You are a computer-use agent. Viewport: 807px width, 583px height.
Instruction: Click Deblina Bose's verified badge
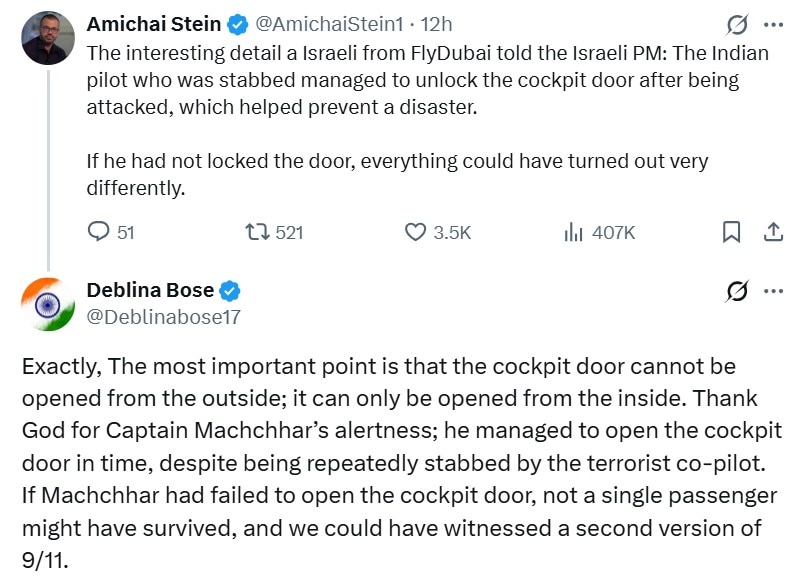coord(230,291)
